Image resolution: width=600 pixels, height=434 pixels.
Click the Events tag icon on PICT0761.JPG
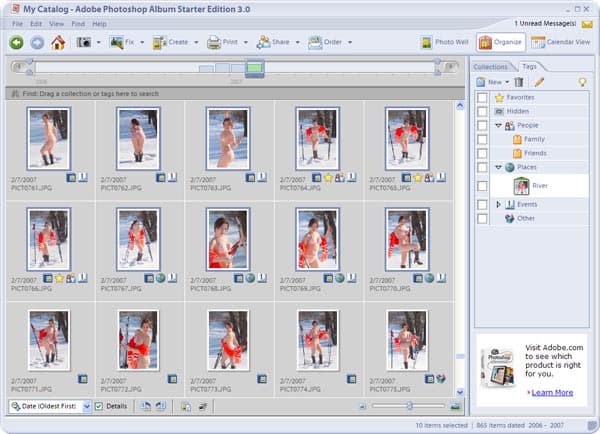pos(83,178)
